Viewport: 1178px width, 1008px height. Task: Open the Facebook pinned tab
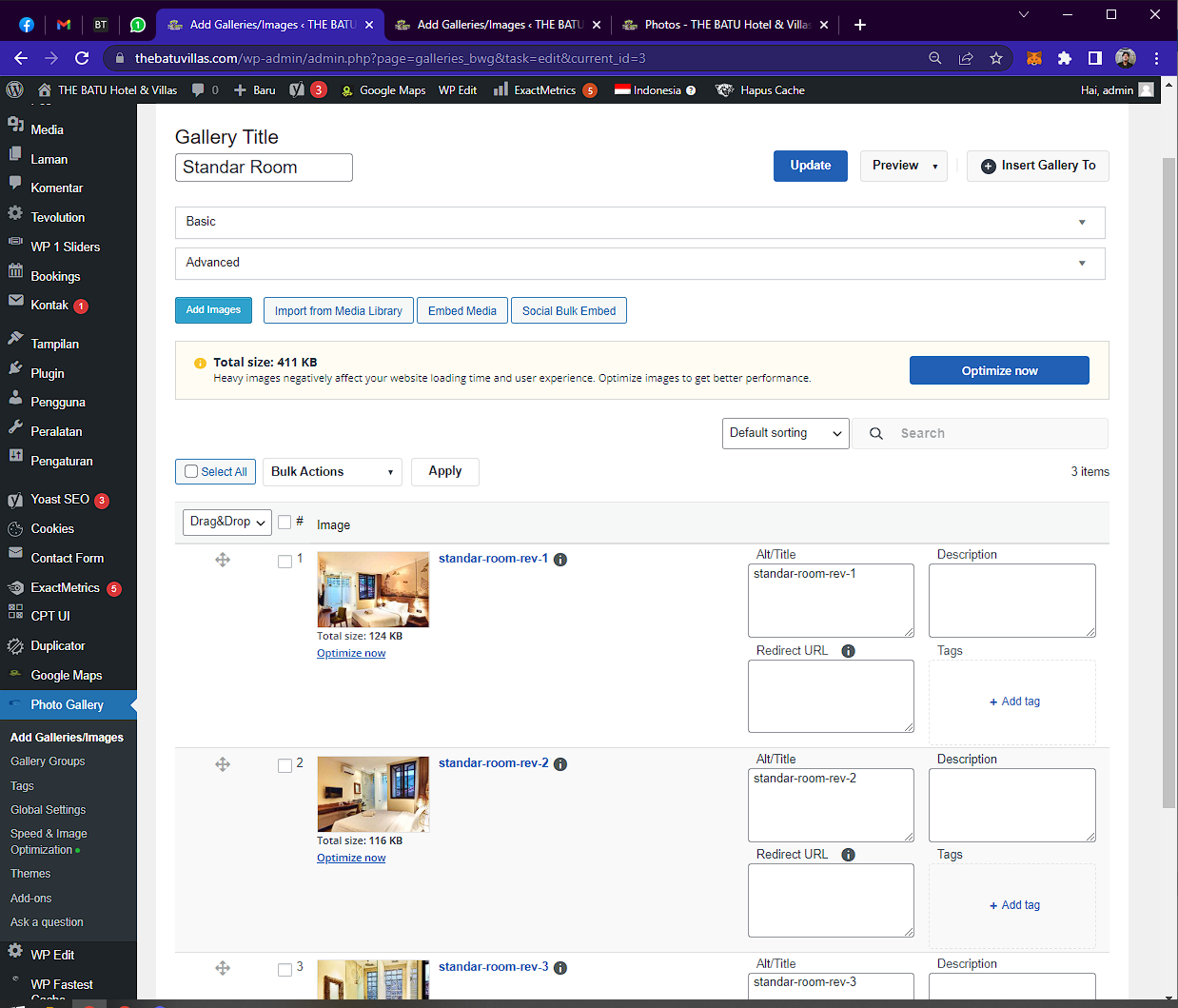[x=27, y=25]
